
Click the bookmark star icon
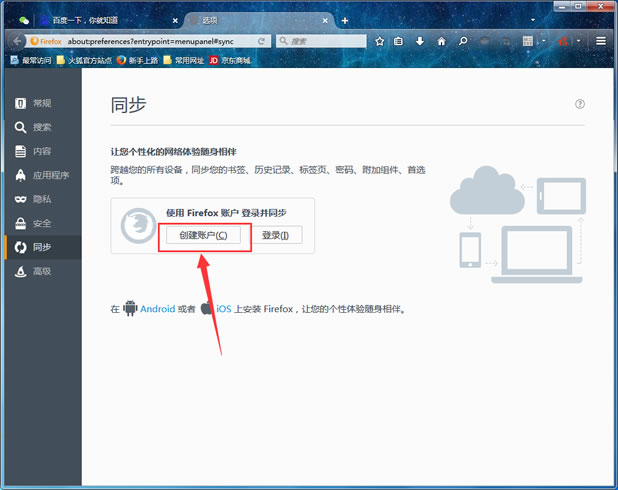(x=380, y=41)
